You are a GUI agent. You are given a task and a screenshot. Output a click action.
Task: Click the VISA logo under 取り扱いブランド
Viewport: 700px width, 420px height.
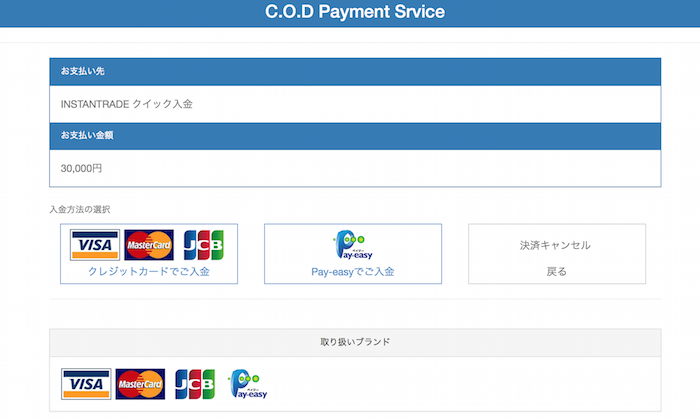[86, 384]
